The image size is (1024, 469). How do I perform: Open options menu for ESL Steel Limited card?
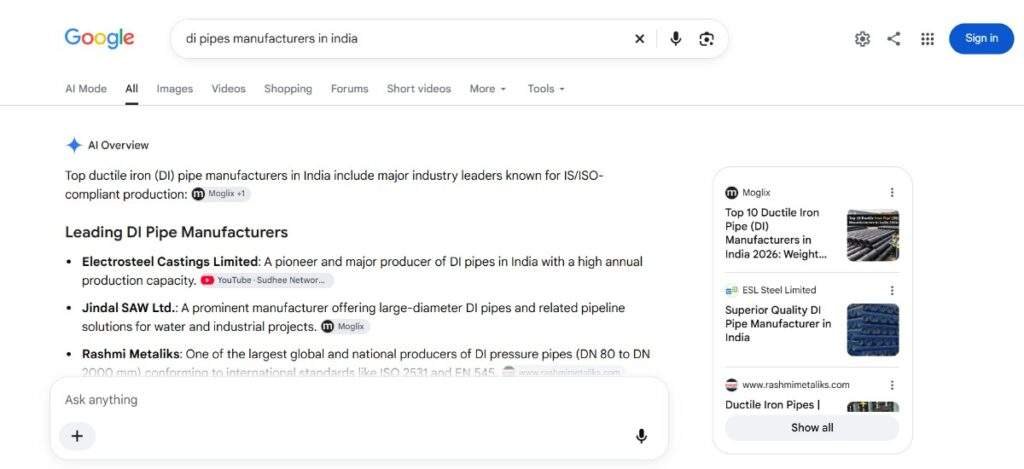pyautogui.click(x=892, y=290)
